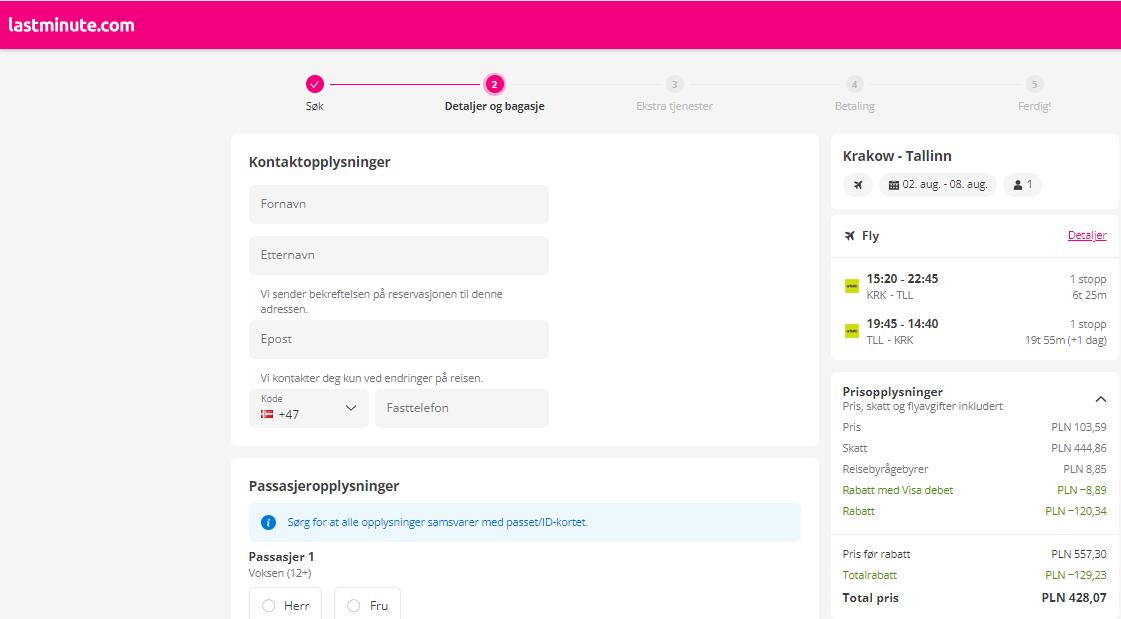
Task: Click the Skatt PLN 444,86 value
Action: pyautogui.click(x=1079, y=448)
